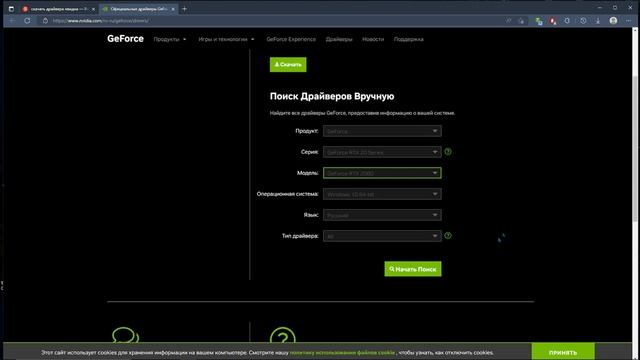Screen dimensions: 640x360
Task: Expand the Продукты menu
Action: 170,39
